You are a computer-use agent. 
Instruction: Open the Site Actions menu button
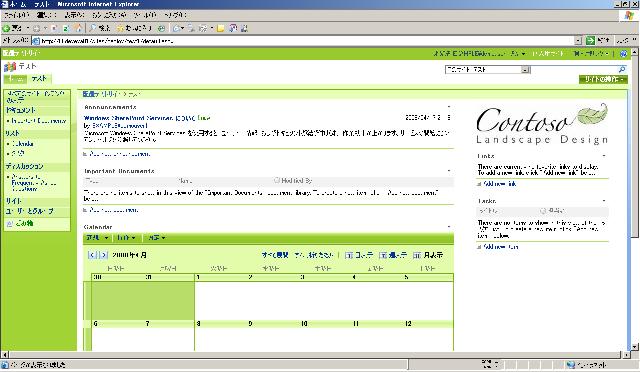[603, 79]
